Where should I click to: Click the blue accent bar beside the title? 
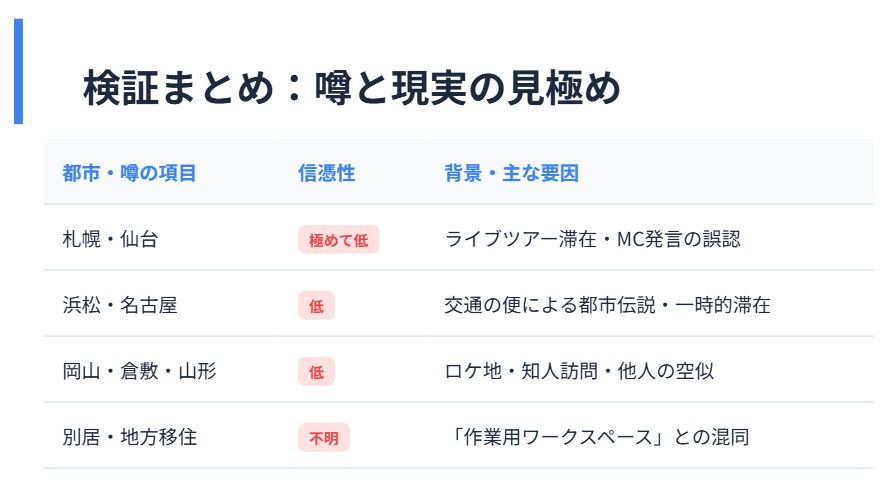(x=18, y=72)
